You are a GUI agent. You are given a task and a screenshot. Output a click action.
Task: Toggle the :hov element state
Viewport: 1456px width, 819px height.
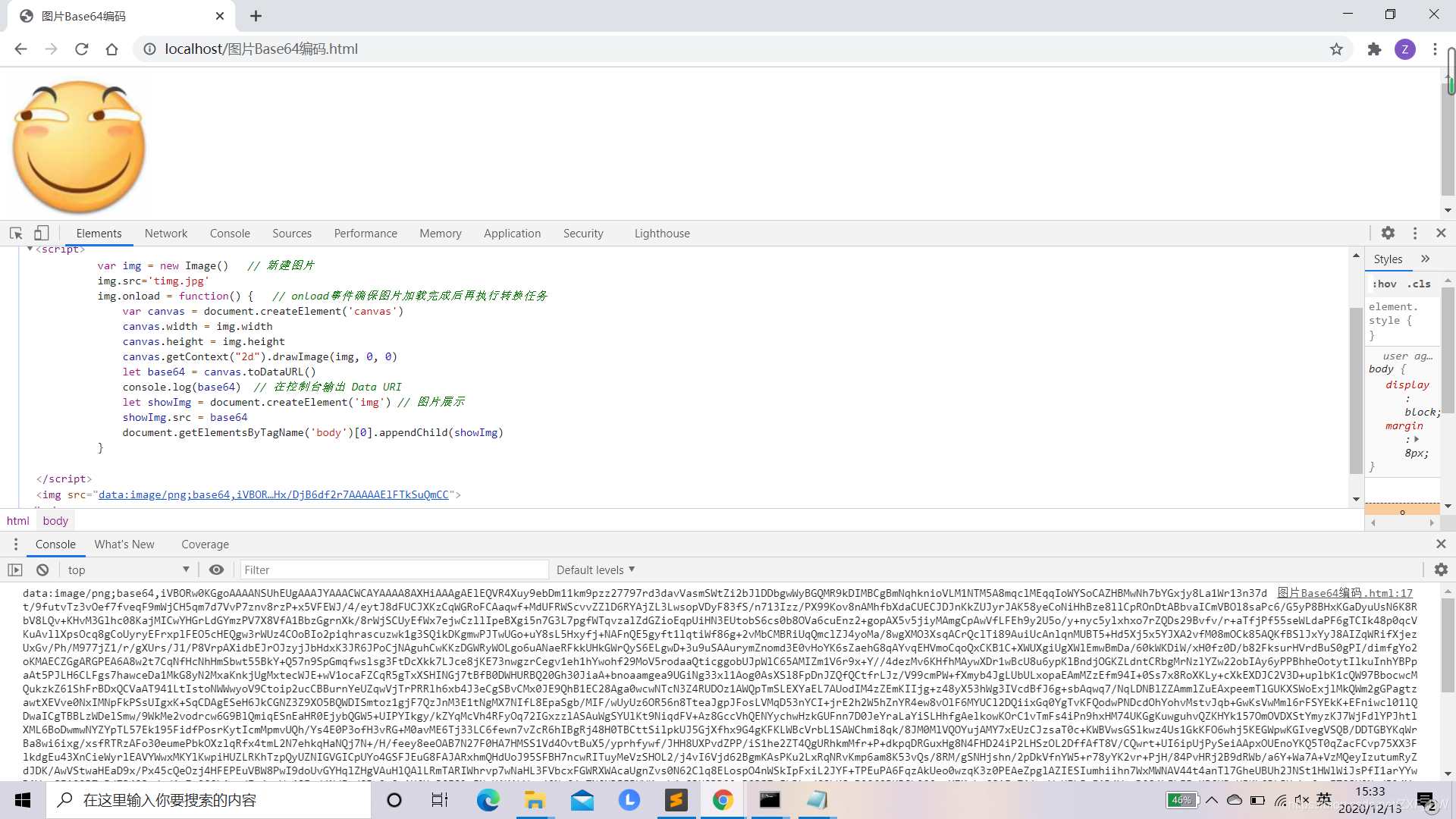pos(1385,284)
